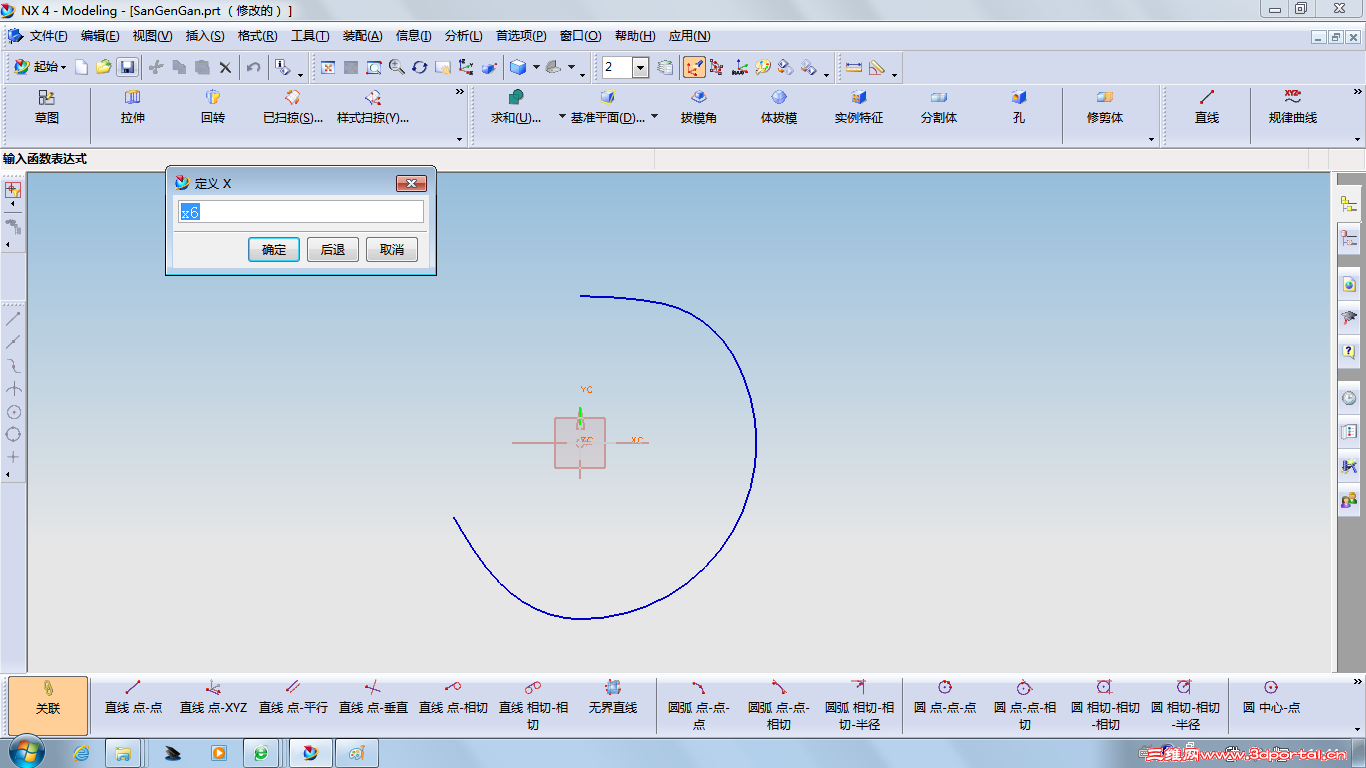
Task: Close the 定义 X dialog
Action: click(412, 183)
